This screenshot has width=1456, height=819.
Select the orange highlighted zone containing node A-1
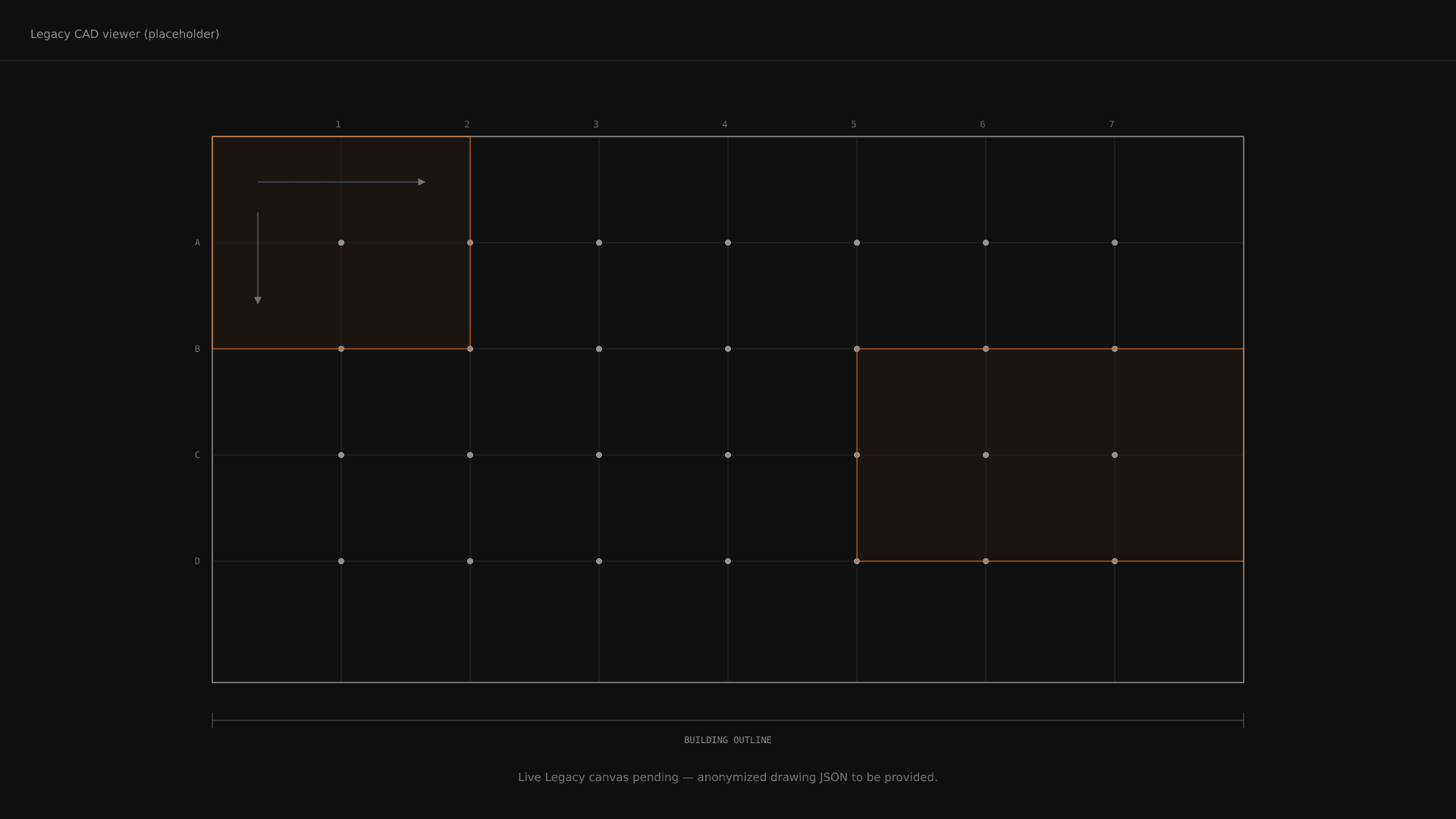click(x=341, y=243)
